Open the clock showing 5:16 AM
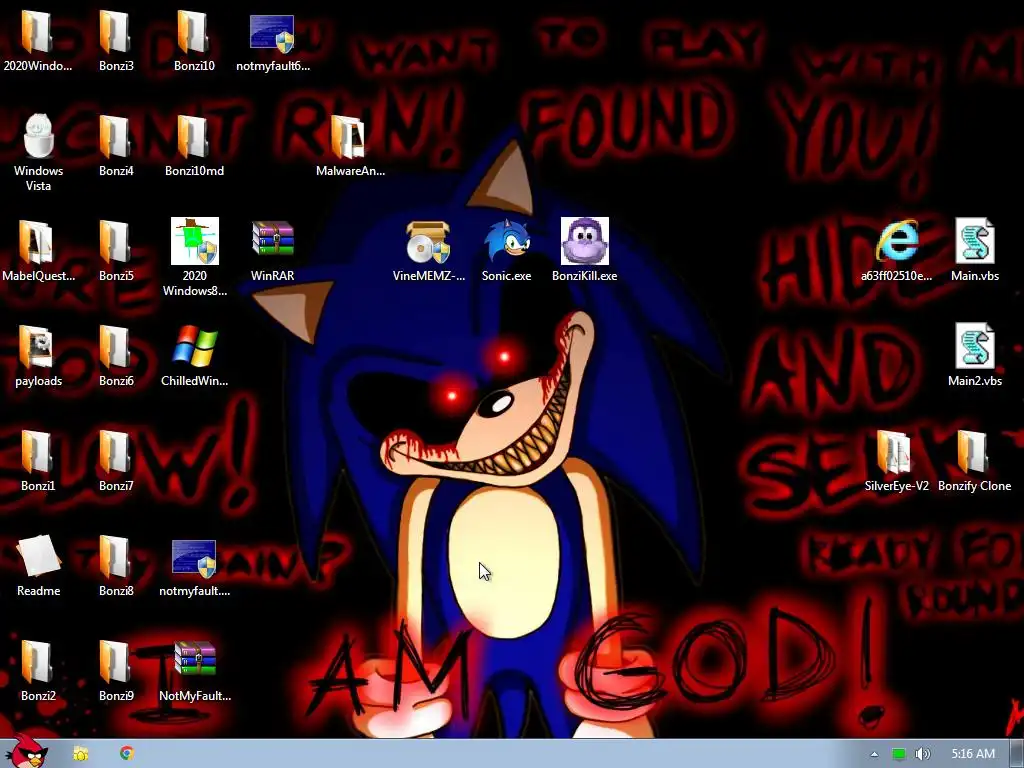Screen dimensions: 1024x768 click(973, 754)
